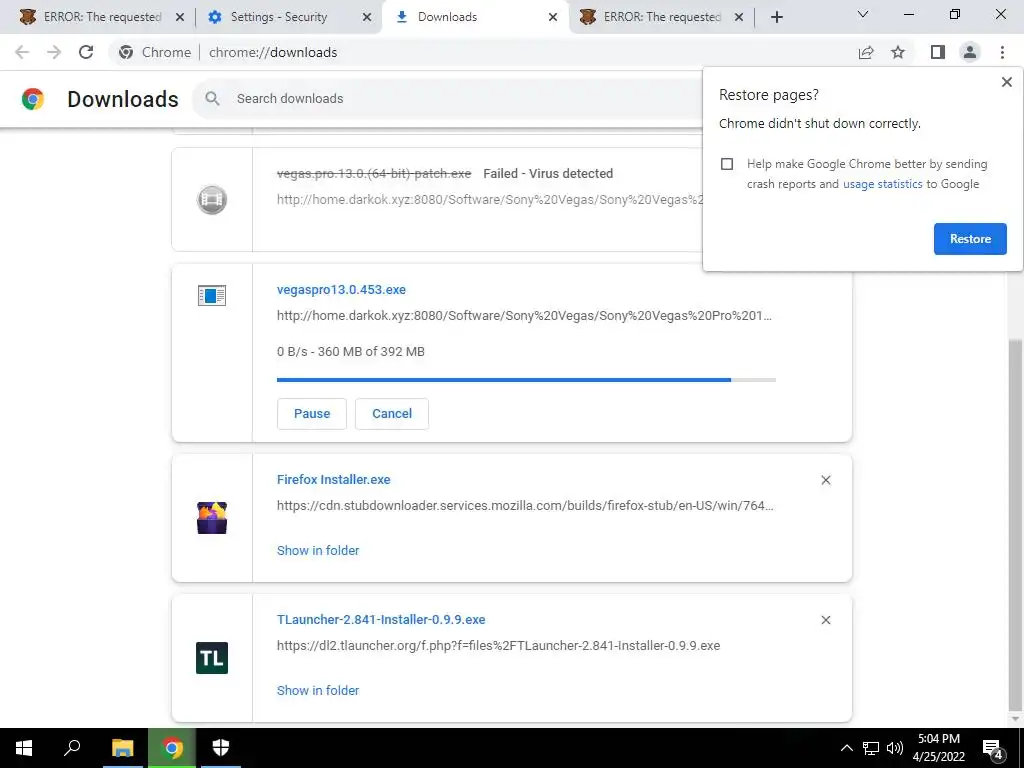Open Windows taskbar search
The image size is (1024, 768).
pos(72,748)
